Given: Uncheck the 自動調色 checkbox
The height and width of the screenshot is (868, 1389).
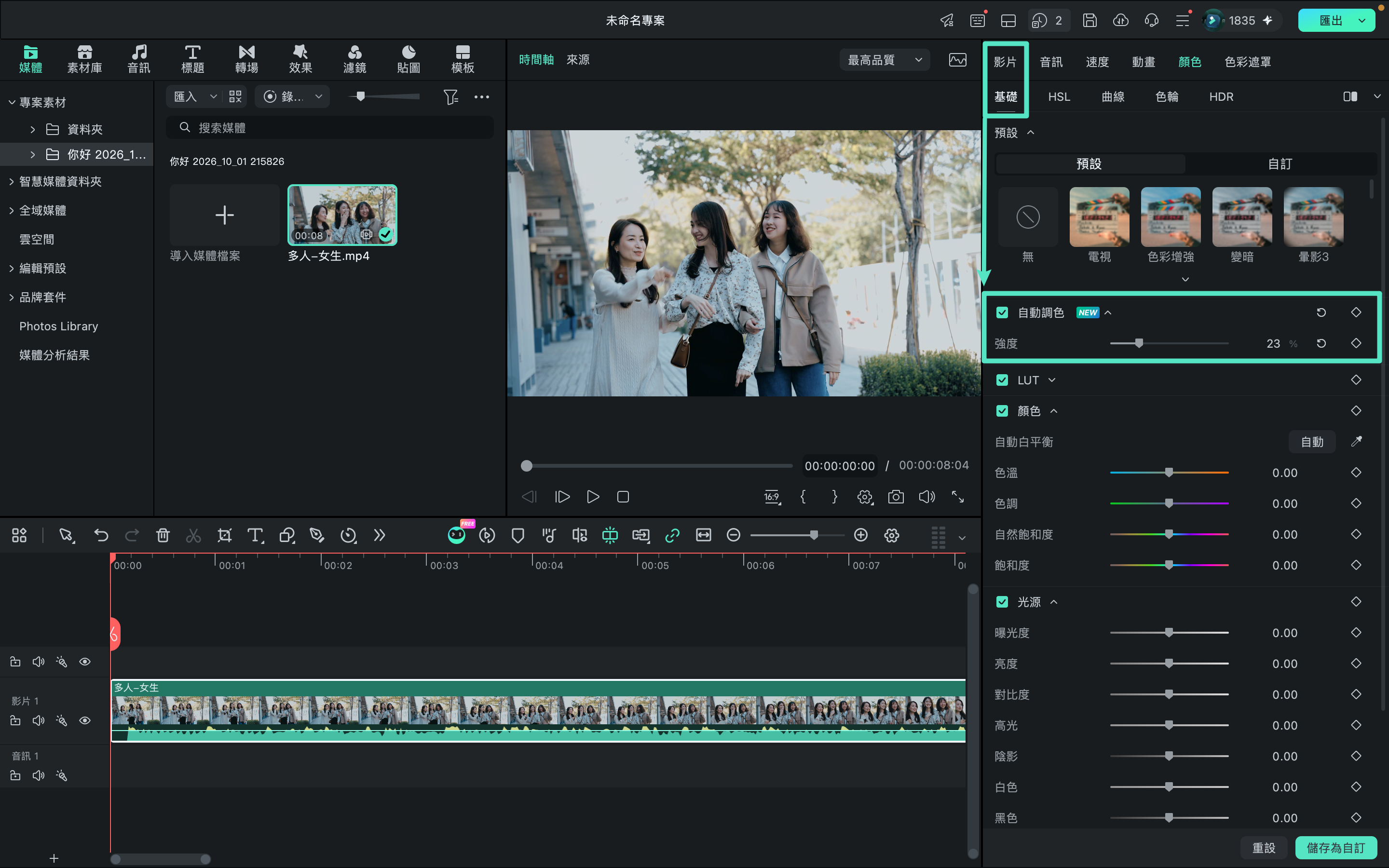Looking at the screenshot, I should click(1002, 312).
